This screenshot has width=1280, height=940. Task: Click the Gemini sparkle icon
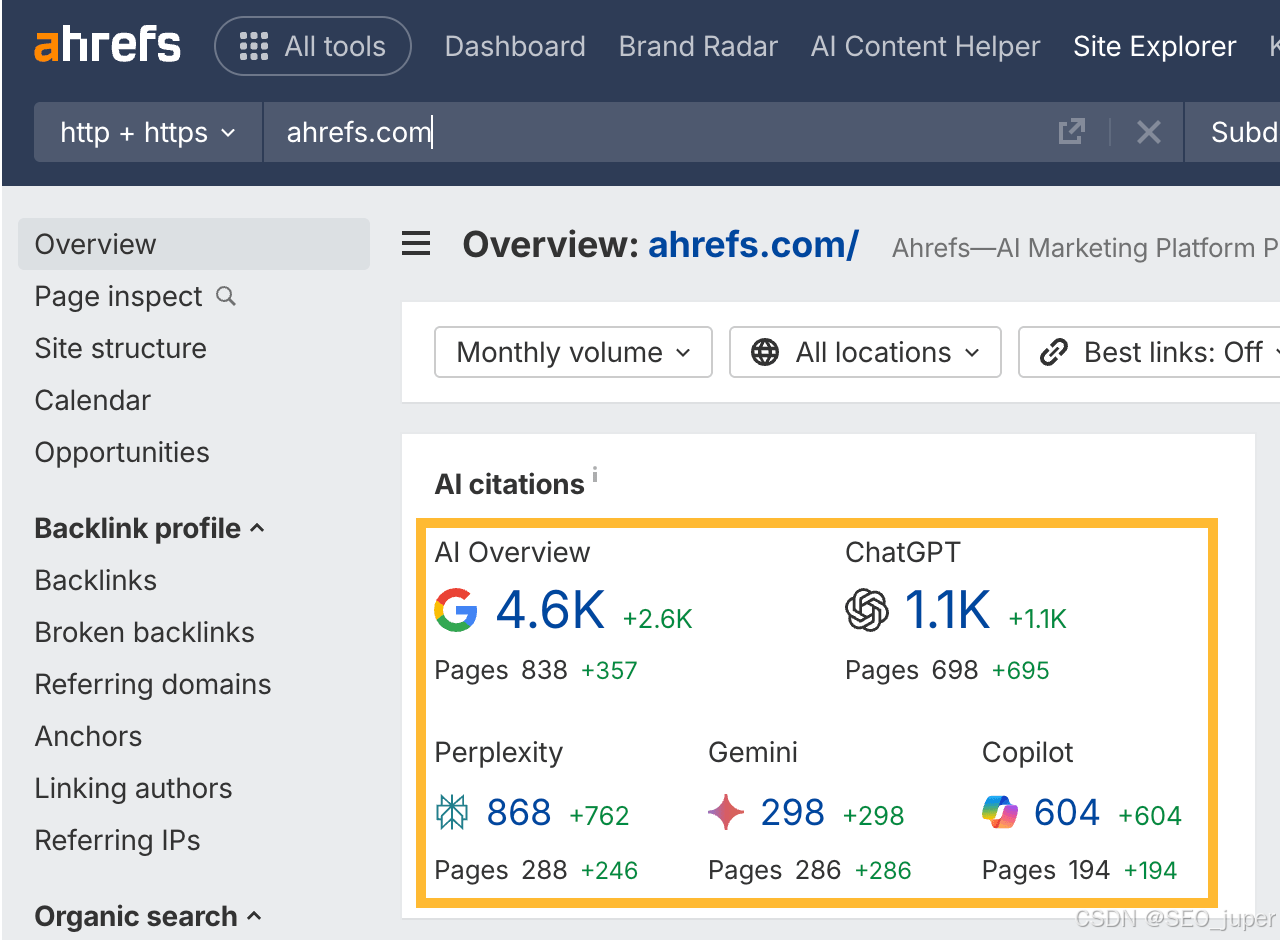coord(726,813)
